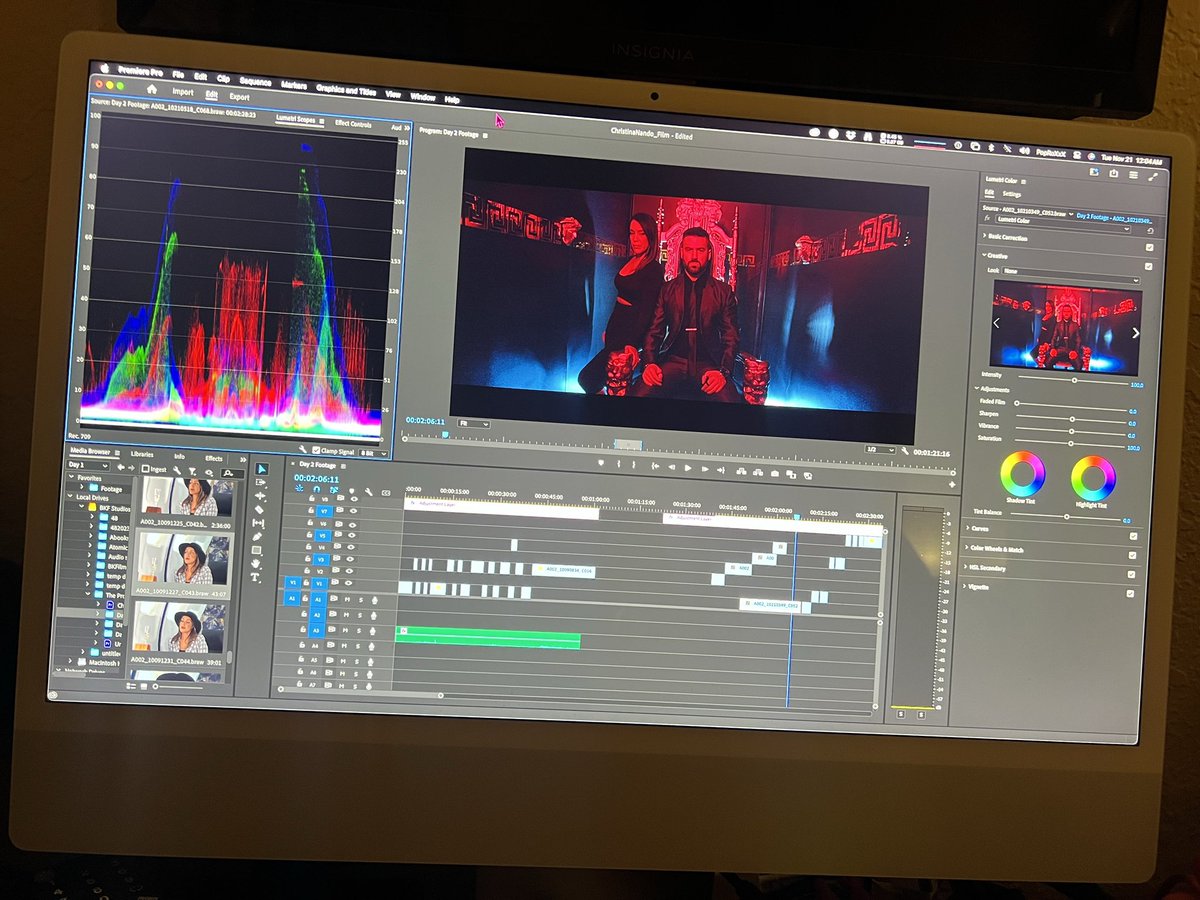Open the Import workspace

pos(183,92)
